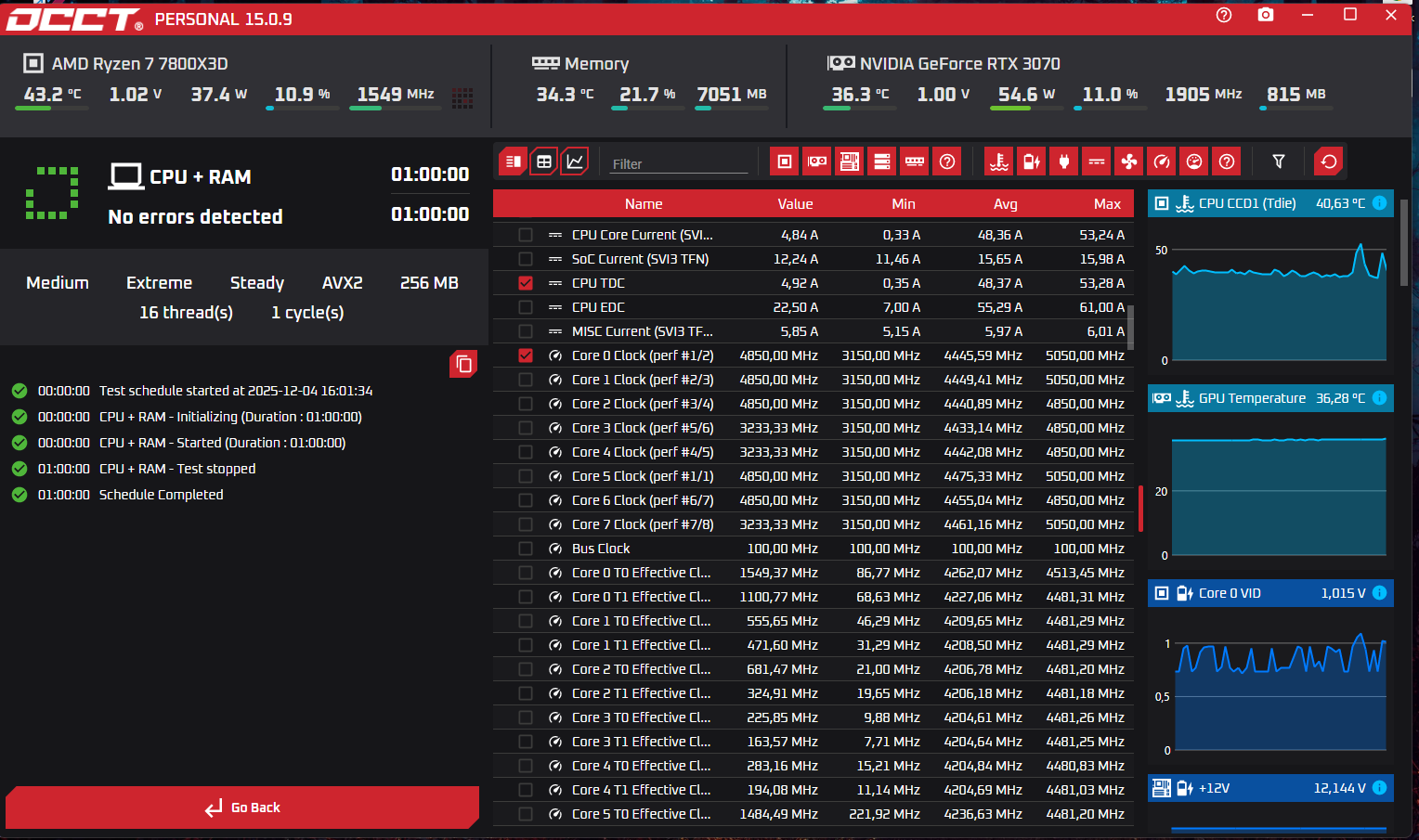
Task: Click the Go Back button
Action: tap(242, 808)
